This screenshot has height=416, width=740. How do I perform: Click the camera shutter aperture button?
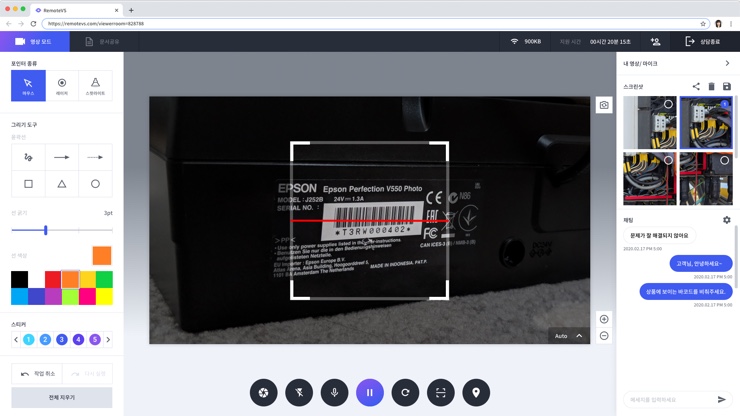click(264, 392)
